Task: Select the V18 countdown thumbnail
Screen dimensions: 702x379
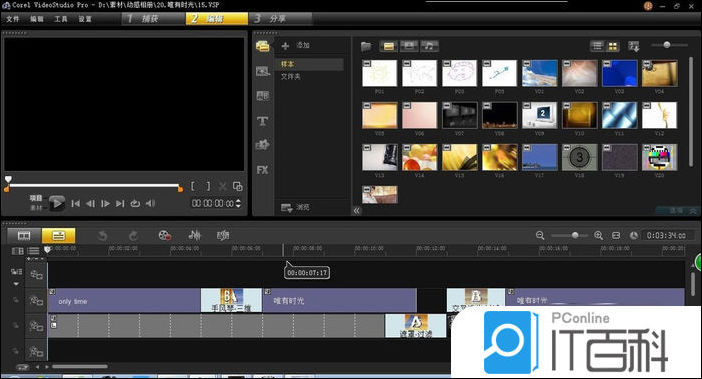Action: click(x=579, y=157)
